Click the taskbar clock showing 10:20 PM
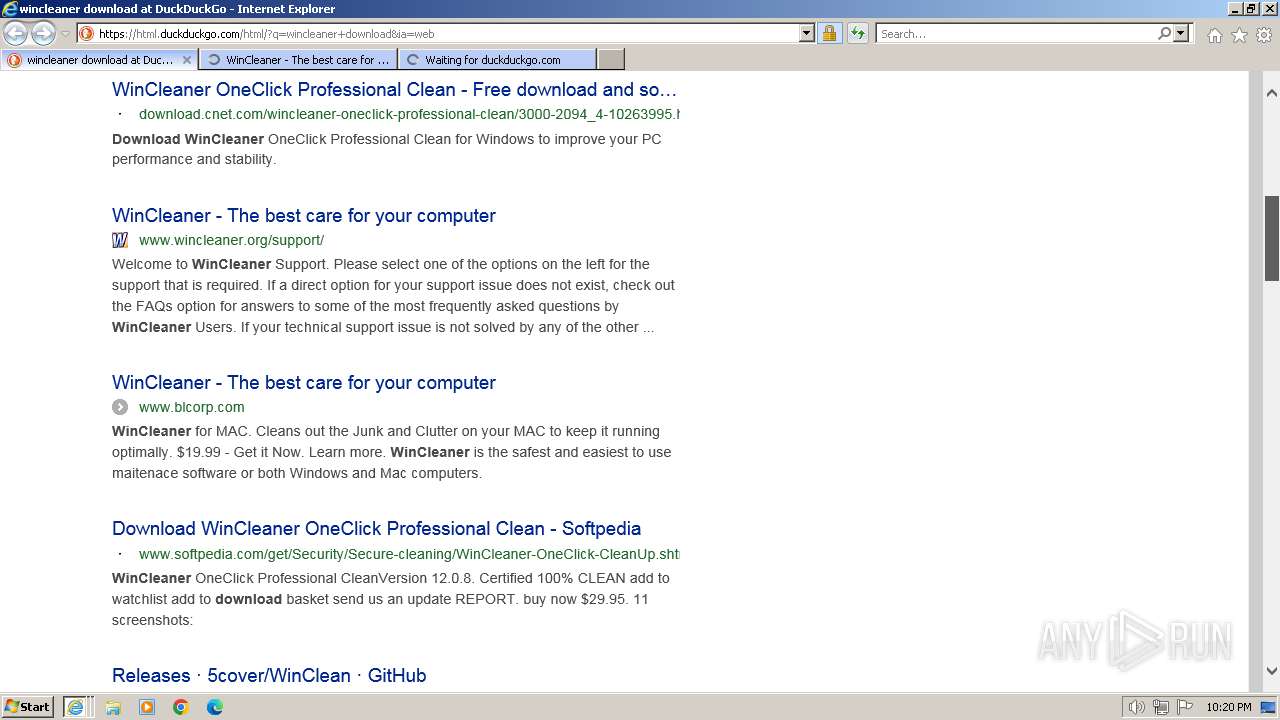 pyautogui.click(x=1229, y=707)
